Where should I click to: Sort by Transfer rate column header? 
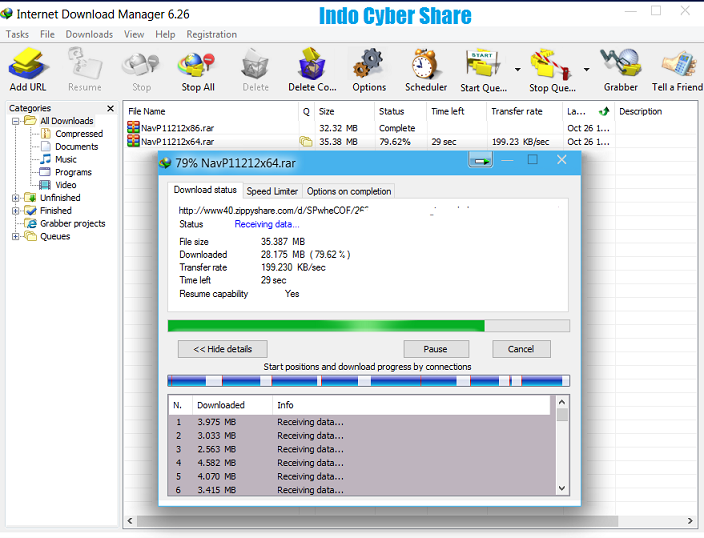coord(524,111)
